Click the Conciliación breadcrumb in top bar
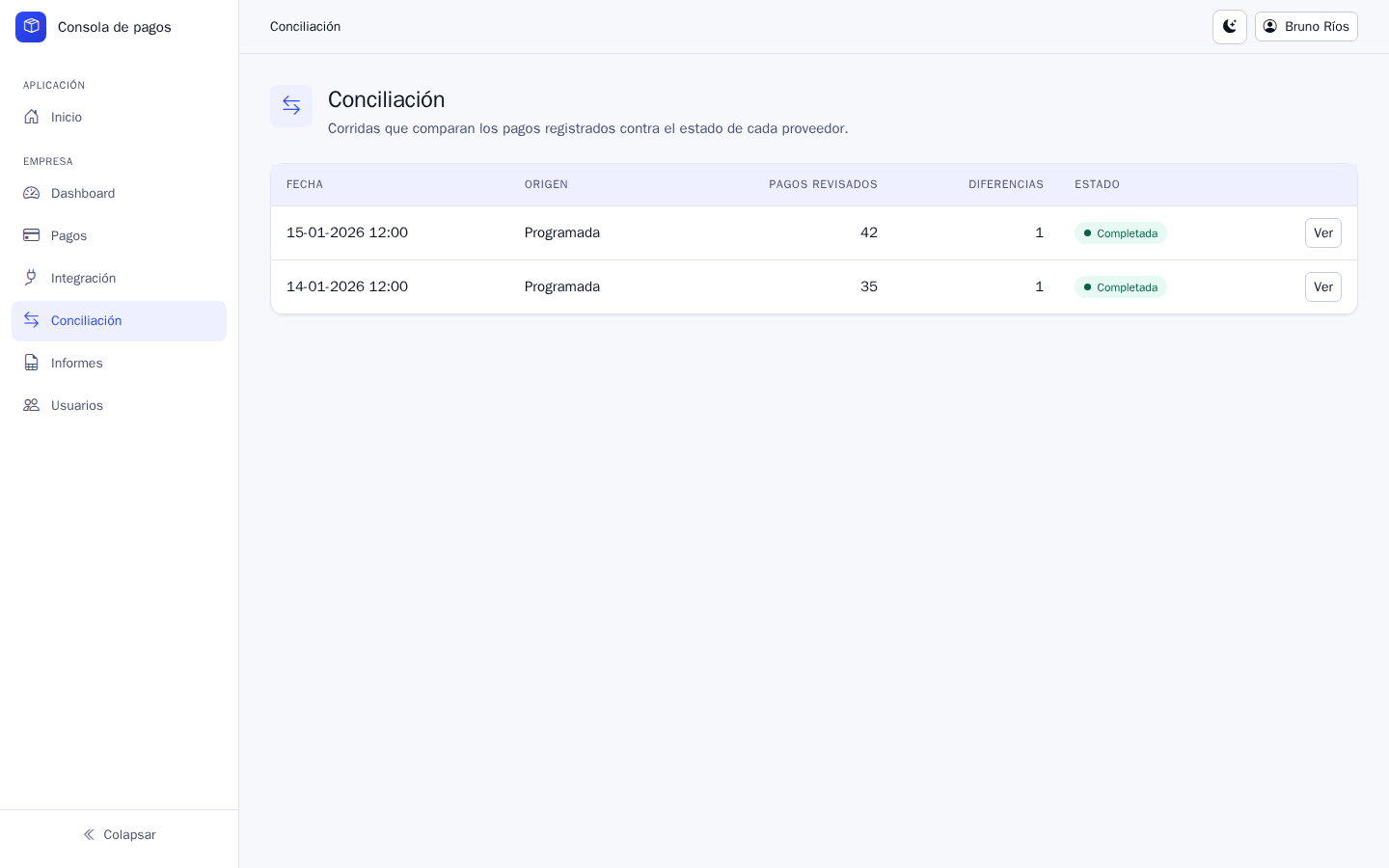 coord(305,27)
